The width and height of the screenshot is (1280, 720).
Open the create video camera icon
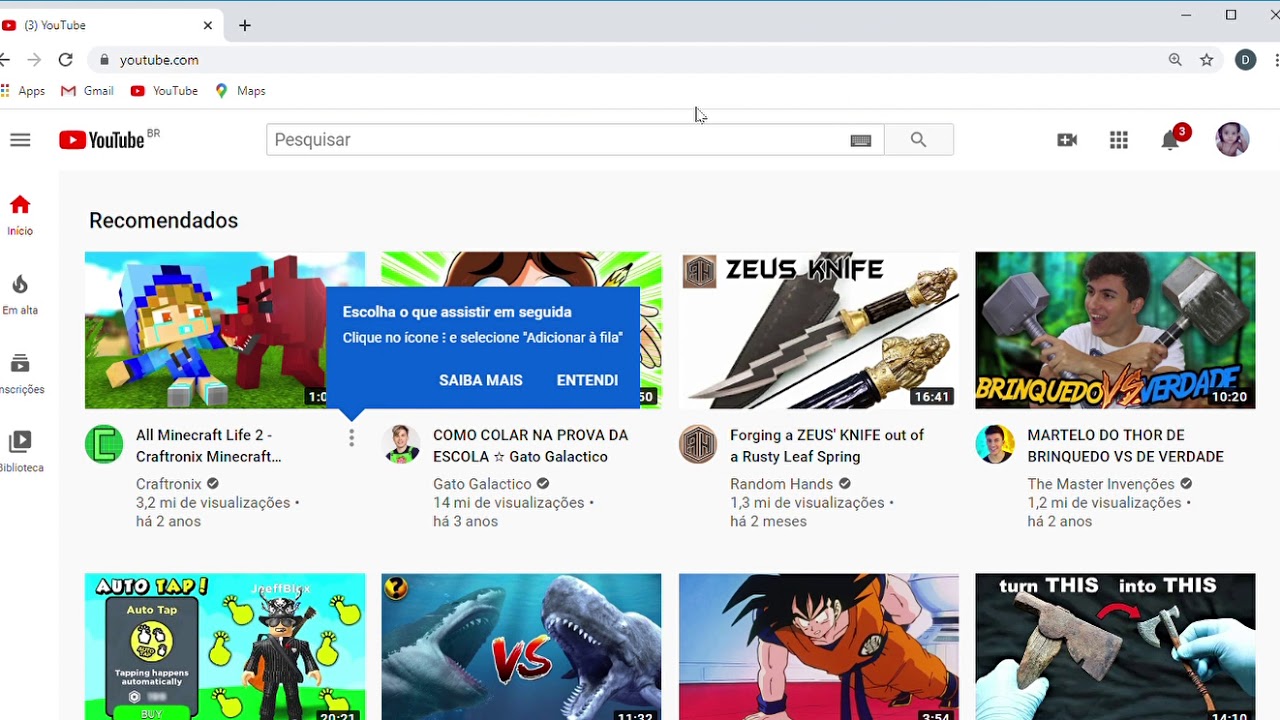click(1067, 140)
